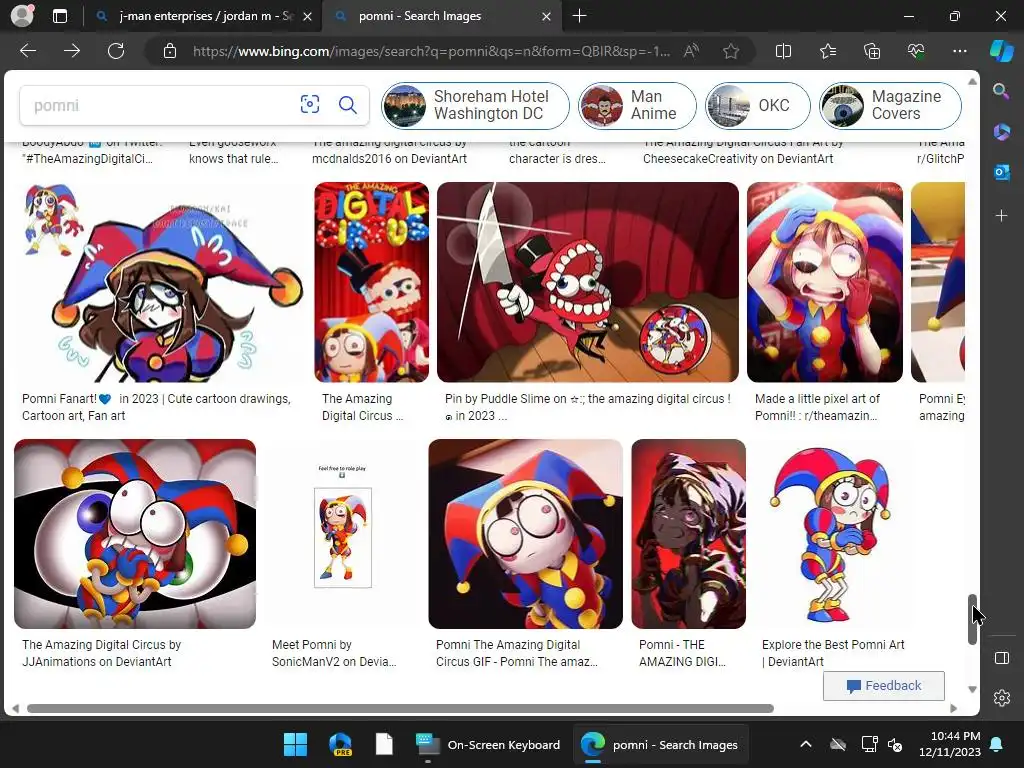The width and height of the screenshot is (1024, 768).
Task: Select the Man Anime suggestion chip
Action: pyautogui.click(x=637, y=105)
